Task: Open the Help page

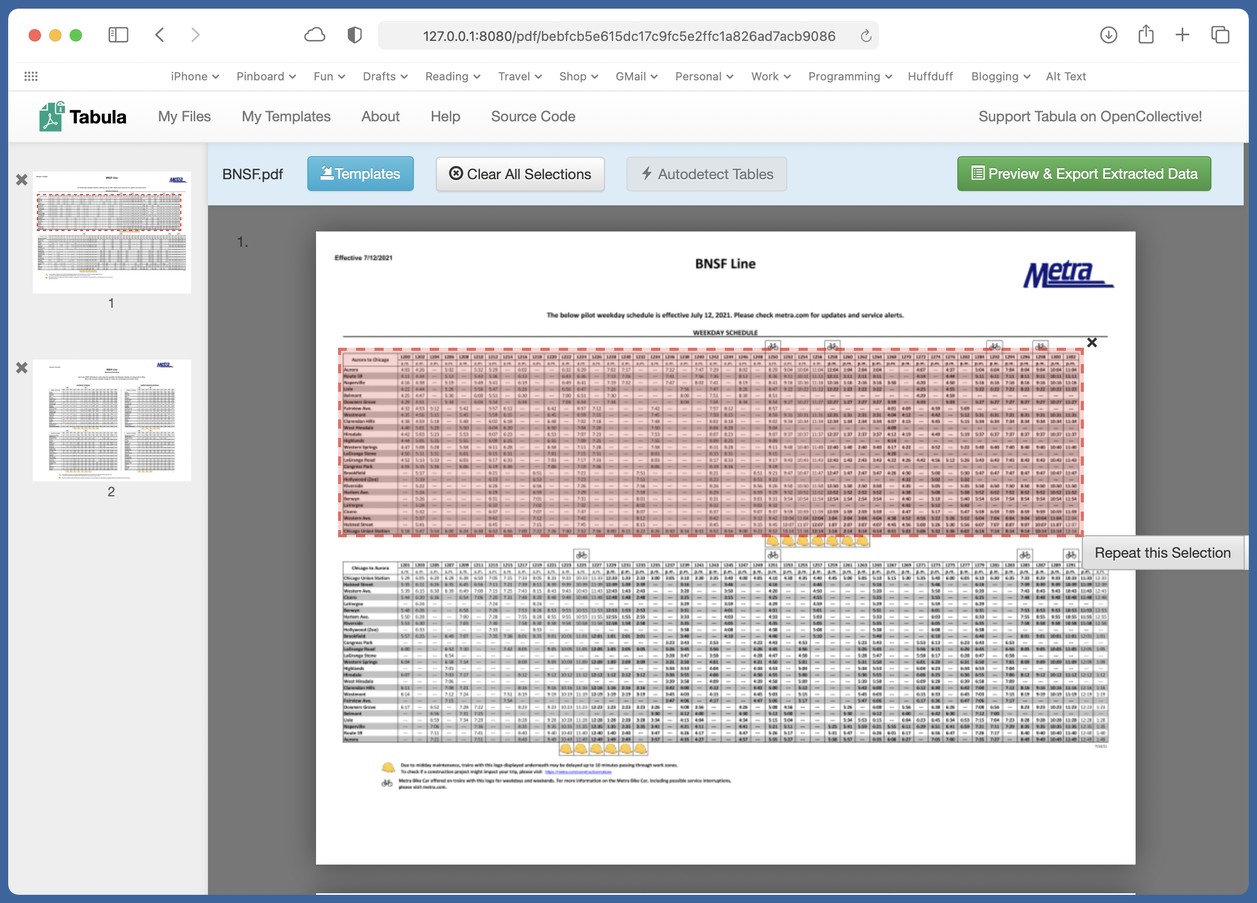Action: 445,116
